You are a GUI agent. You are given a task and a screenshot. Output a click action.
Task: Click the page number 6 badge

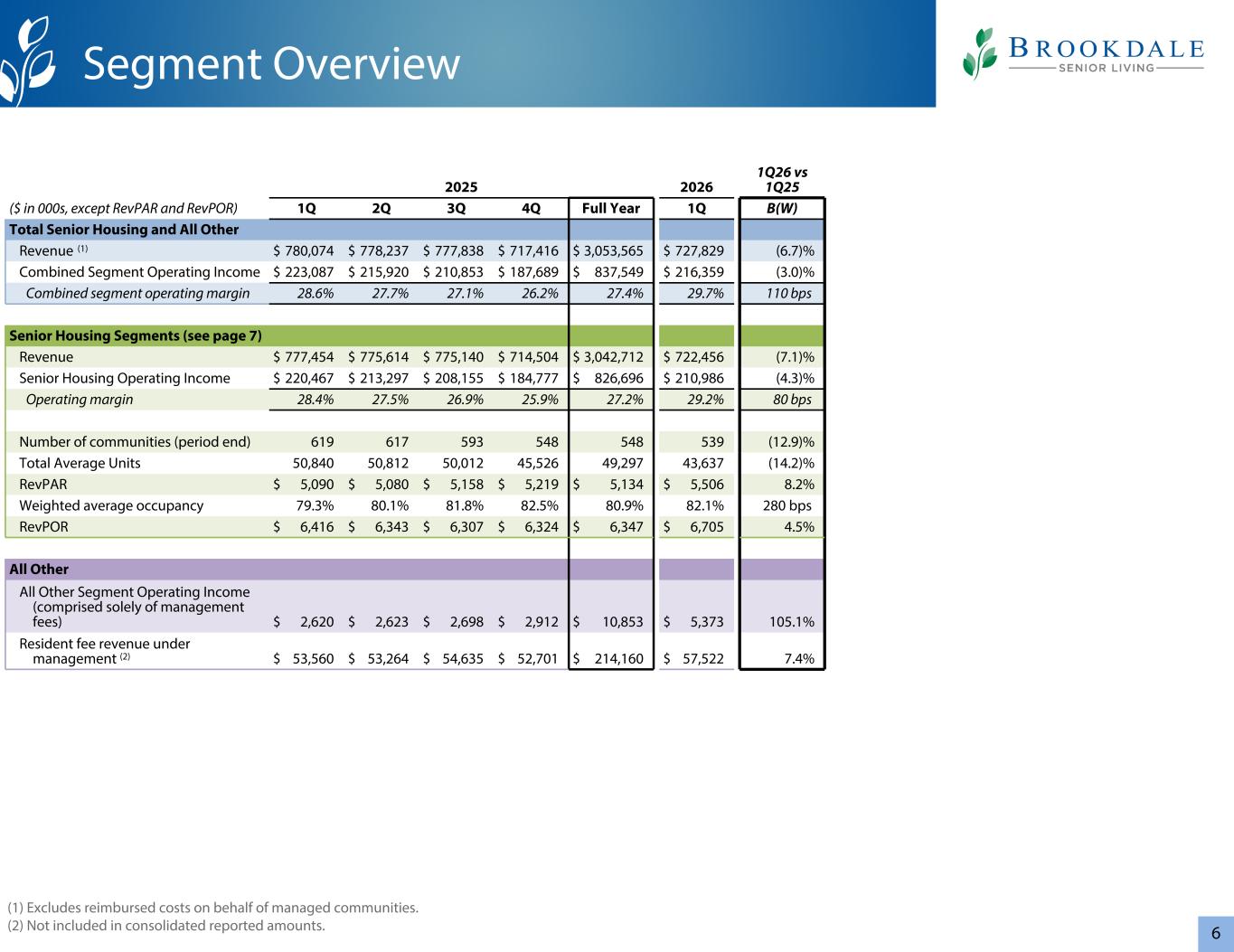[1216, 934]
